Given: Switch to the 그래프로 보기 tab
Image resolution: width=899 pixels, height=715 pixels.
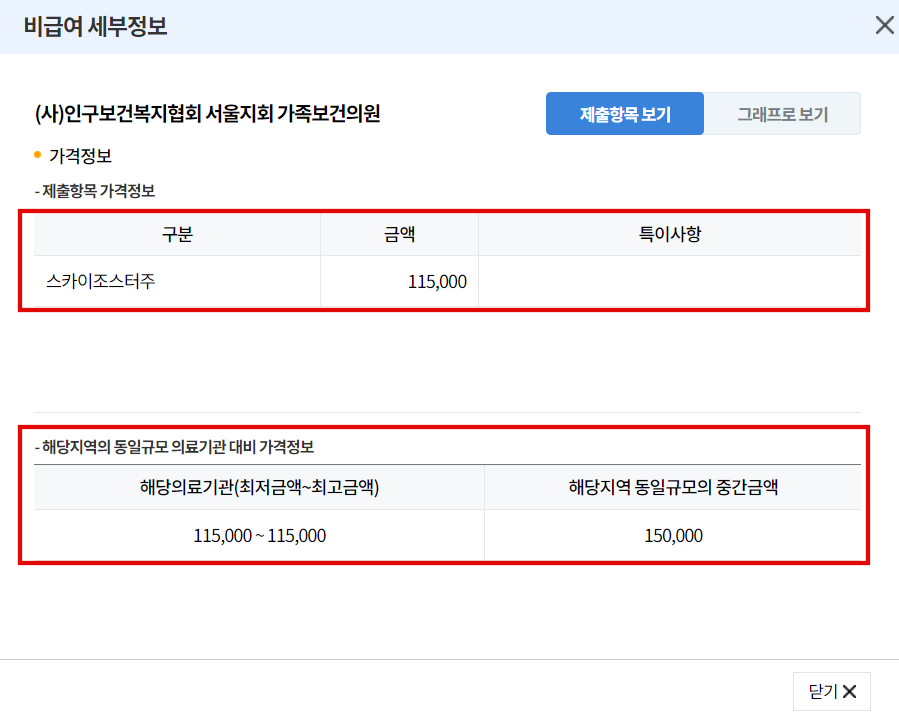Looking at the screenshot, I should pos(784,113).
